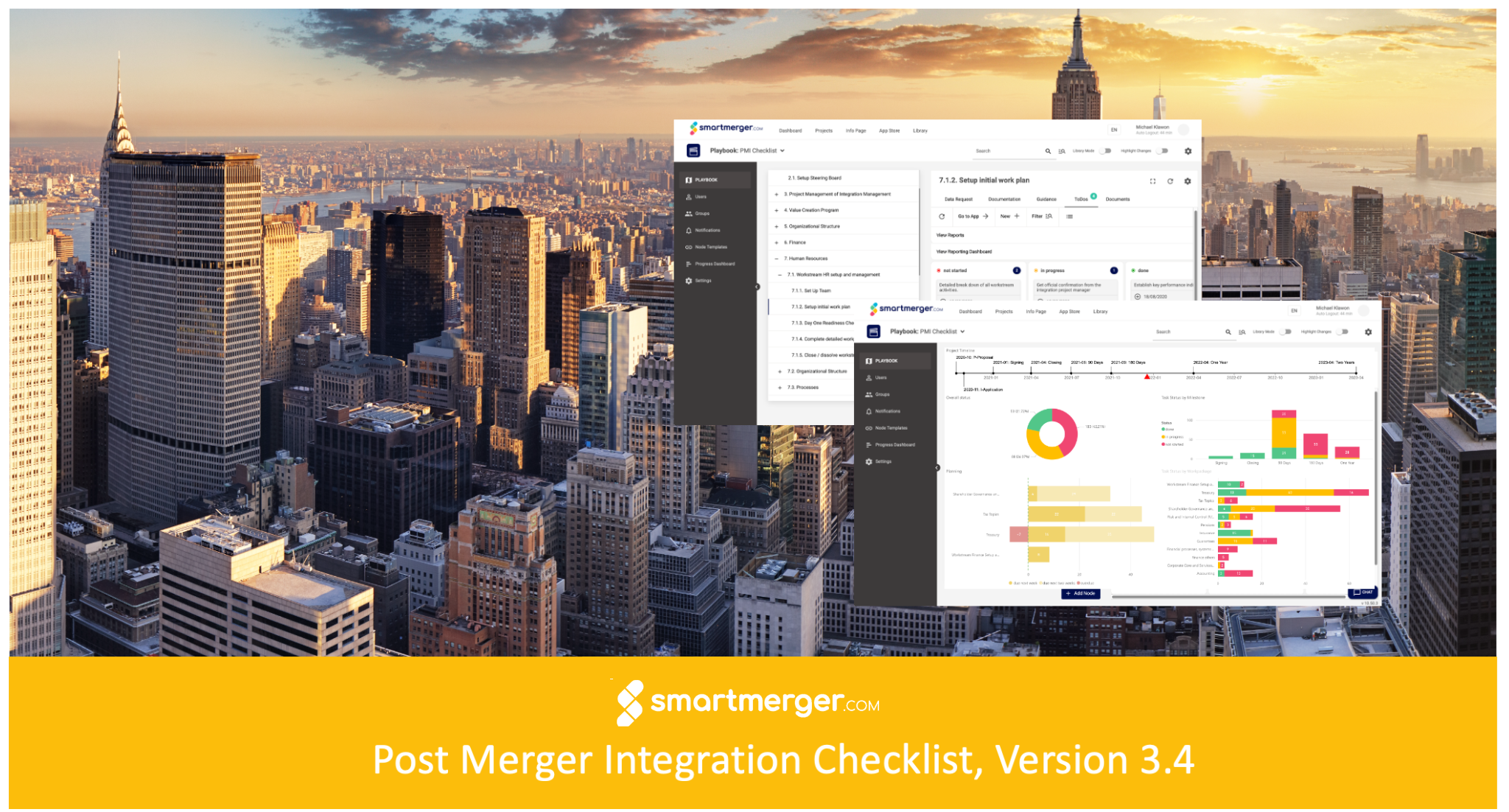Open View Reports link
The height and width of the screenshot is (812, 1509).
(x=950, y=235)
